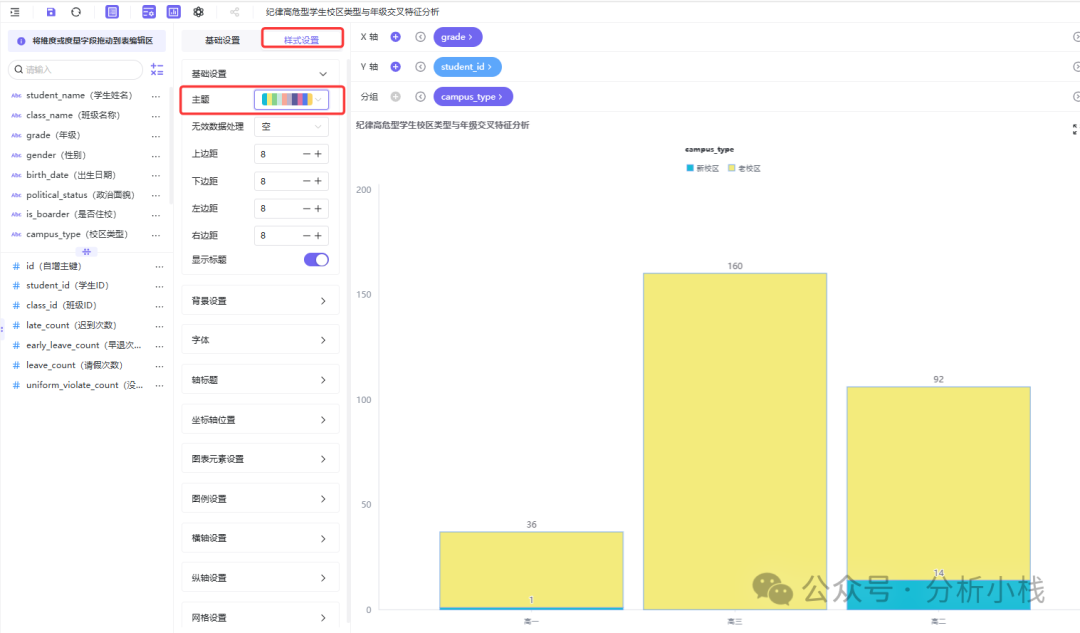The width and height of the screenshot is (1080, 633).
Task: Expand the 背景设置 section
Action: pyautogui.click(x=260, y=301)
